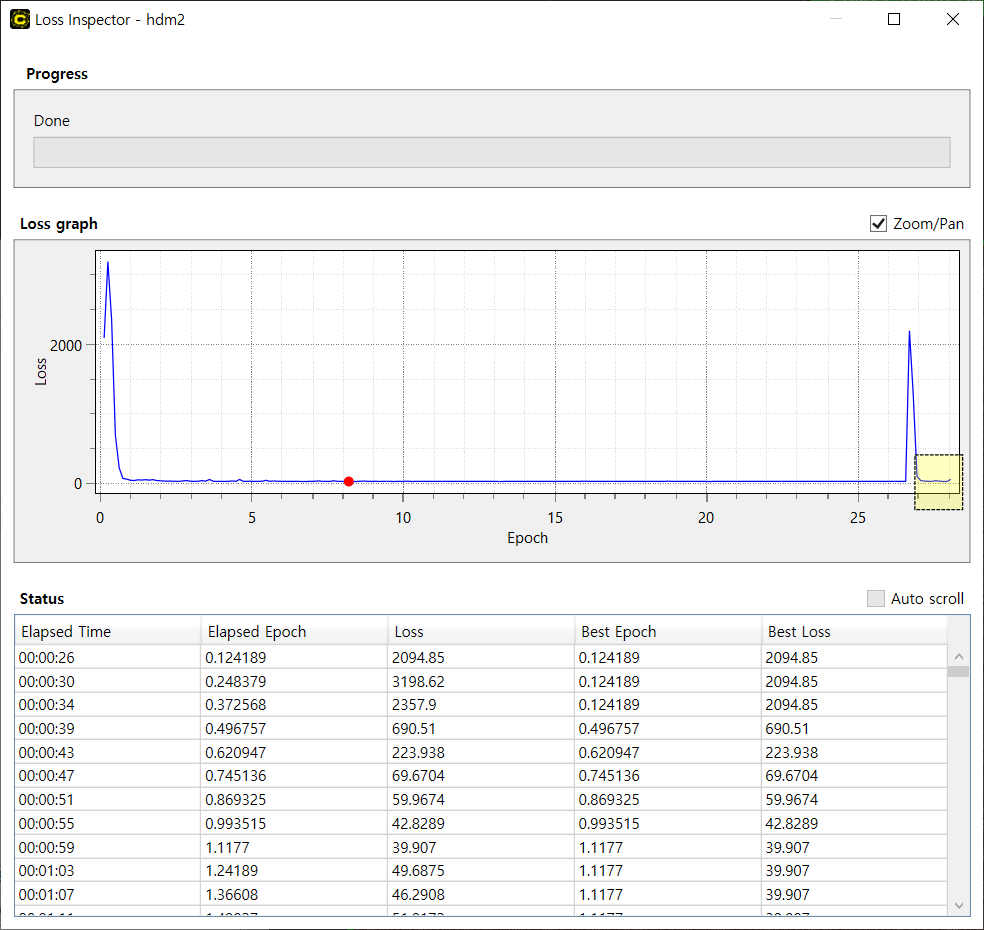The height and width of the screenshot is (930, 984).
Task: Enable the Auto scroll checkbox
Action: tap(876, 599)
